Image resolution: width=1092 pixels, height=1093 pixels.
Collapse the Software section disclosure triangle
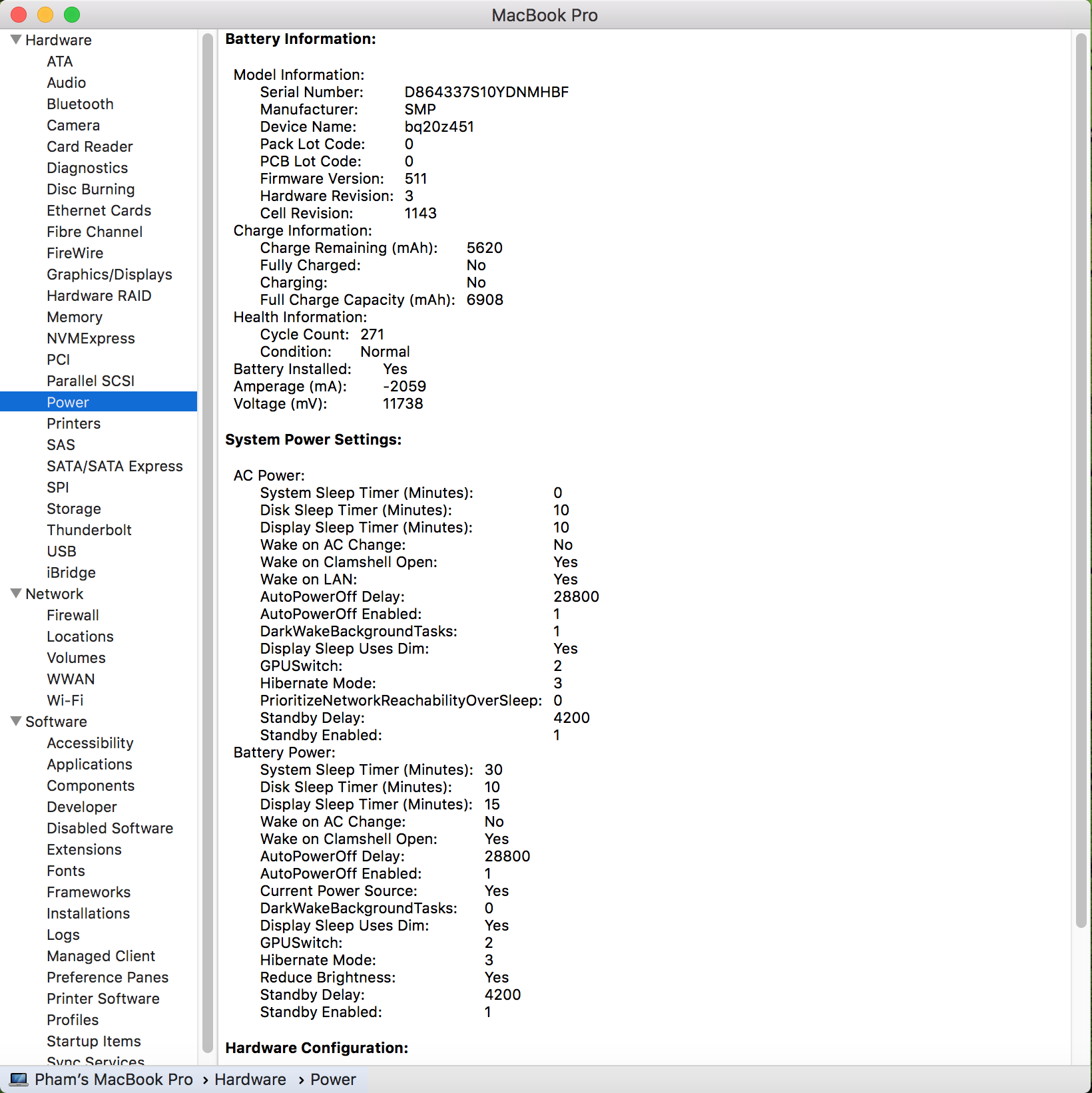point(16,722)
